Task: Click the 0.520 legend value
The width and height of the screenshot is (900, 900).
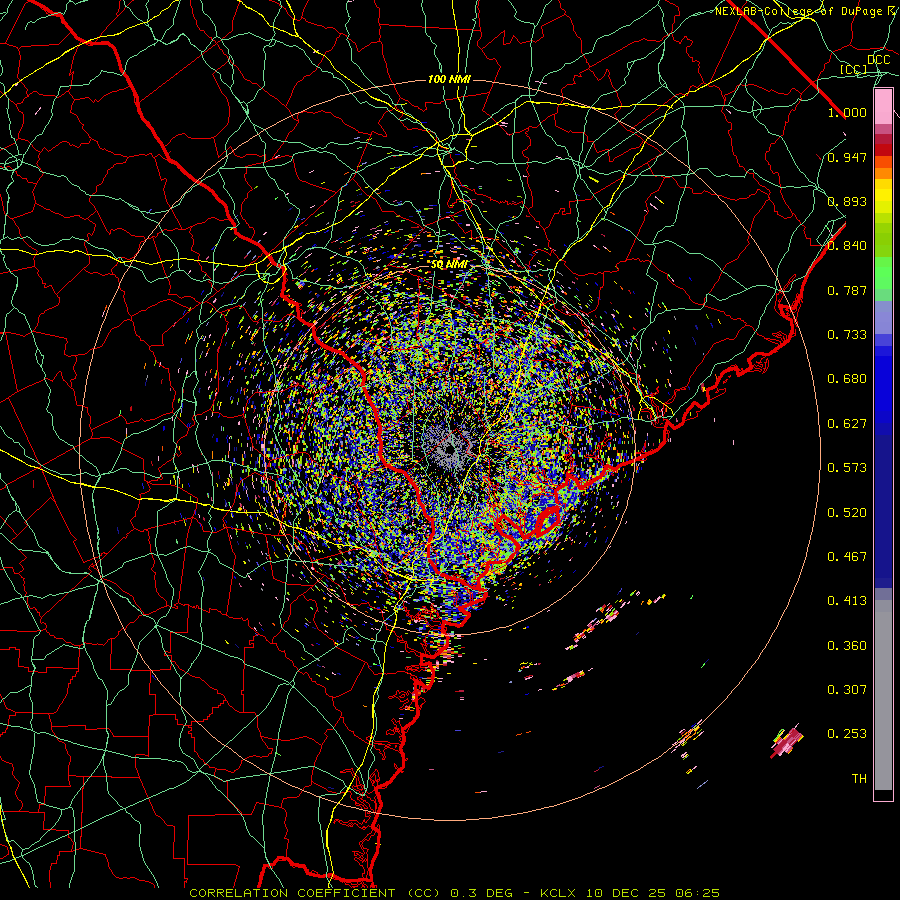Action: (x=847, y=513)
